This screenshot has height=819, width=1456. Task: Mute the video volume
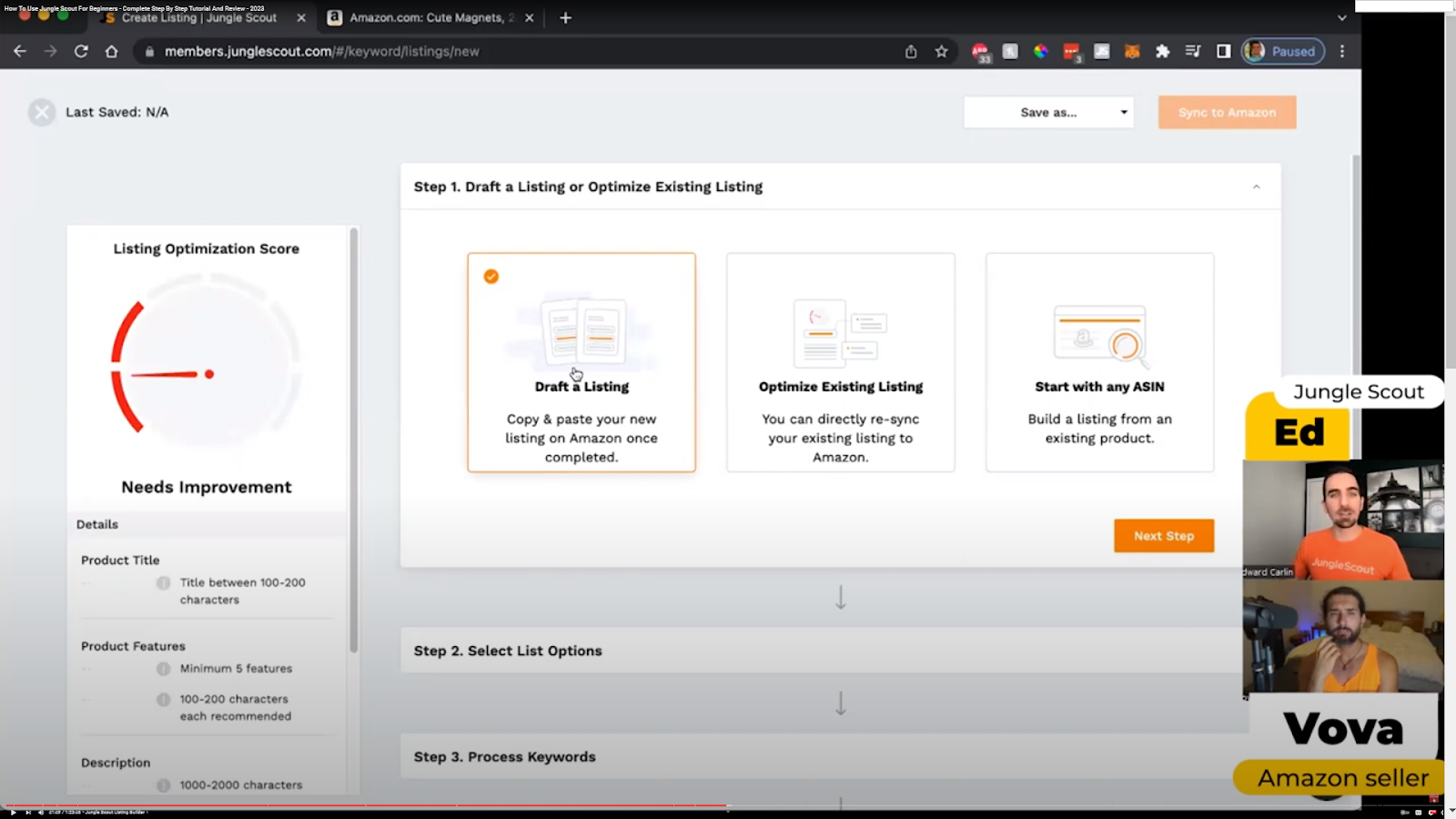tap(41, 813)
